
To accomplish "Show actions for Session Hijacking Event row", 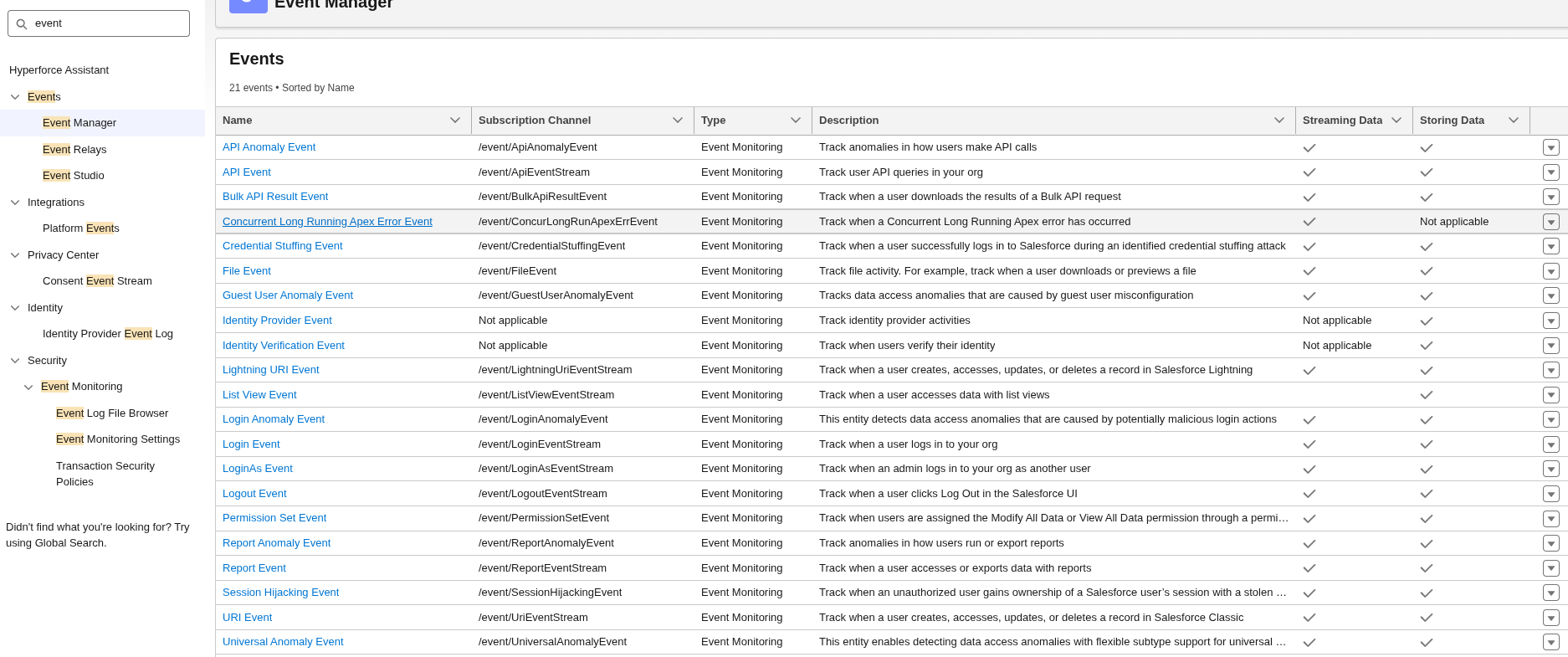I will pyautogui.click(x=1550, y=593).
